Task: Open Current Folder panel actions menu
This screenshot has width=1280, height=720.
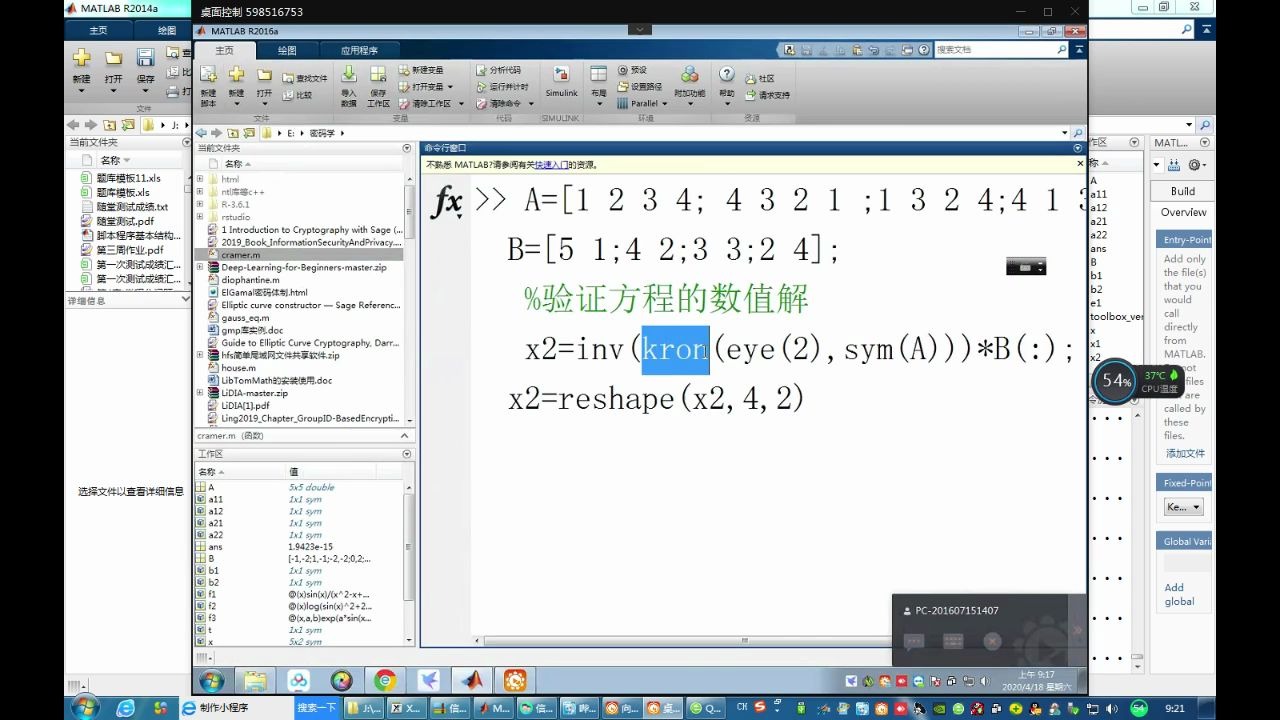Action: click(x=407, y=148)
